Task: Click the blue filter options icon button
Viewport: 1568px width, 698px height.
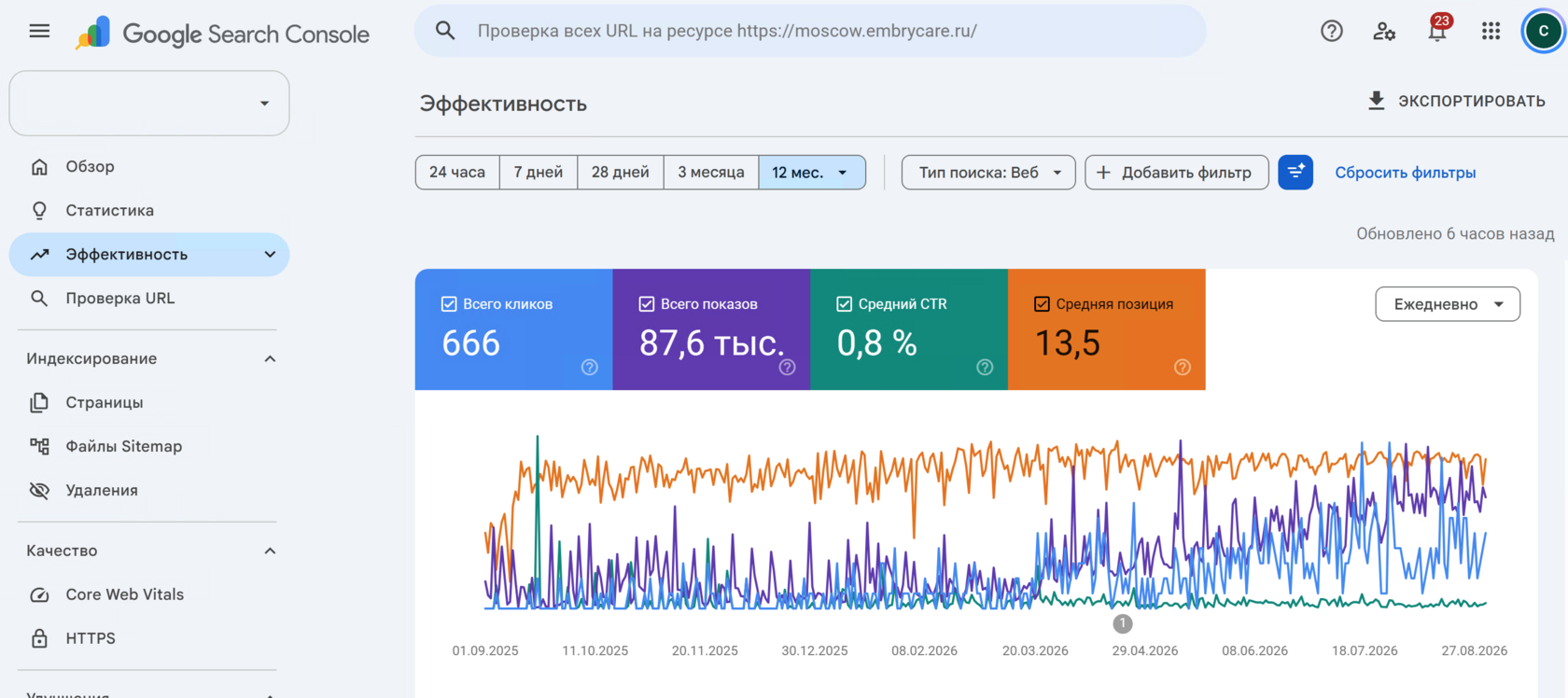Action: (1295, 173)
